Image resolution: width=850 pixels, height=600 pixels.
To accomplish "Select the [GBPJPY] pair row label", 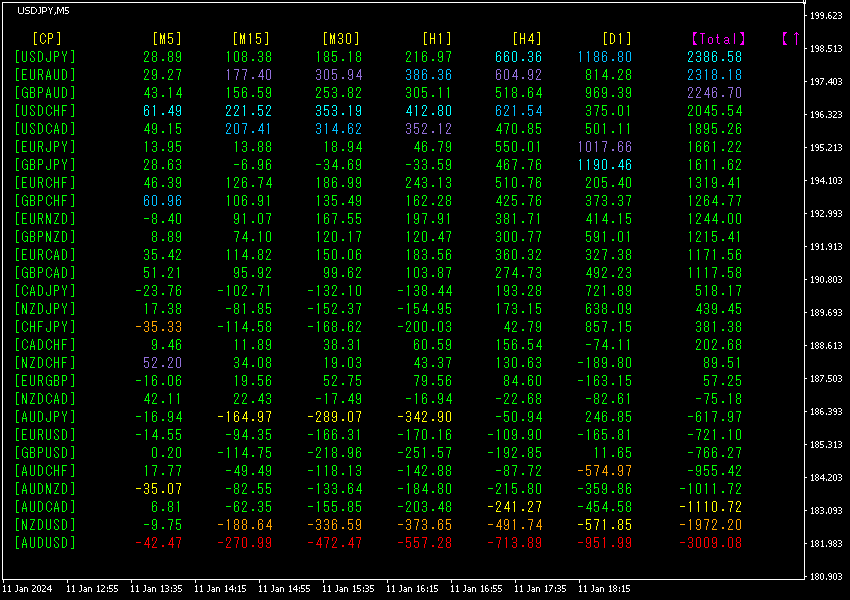I will pyautogui.click(x=45, y=164).
